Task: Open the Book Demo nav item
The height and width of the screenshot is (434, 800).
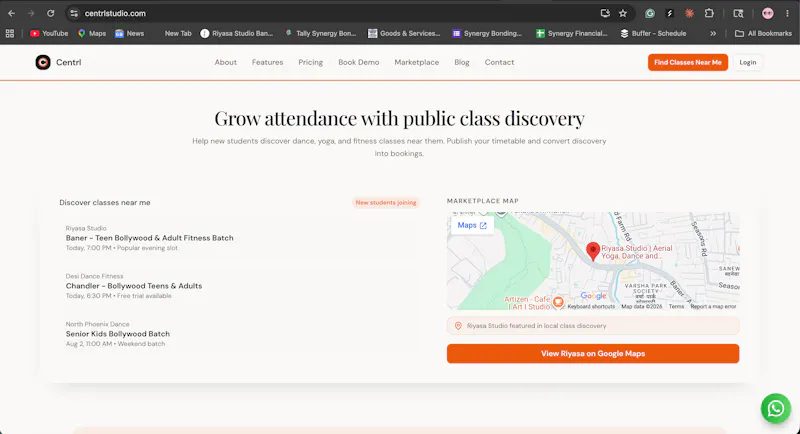Action: pyautogui.click(x=359, y=62)
